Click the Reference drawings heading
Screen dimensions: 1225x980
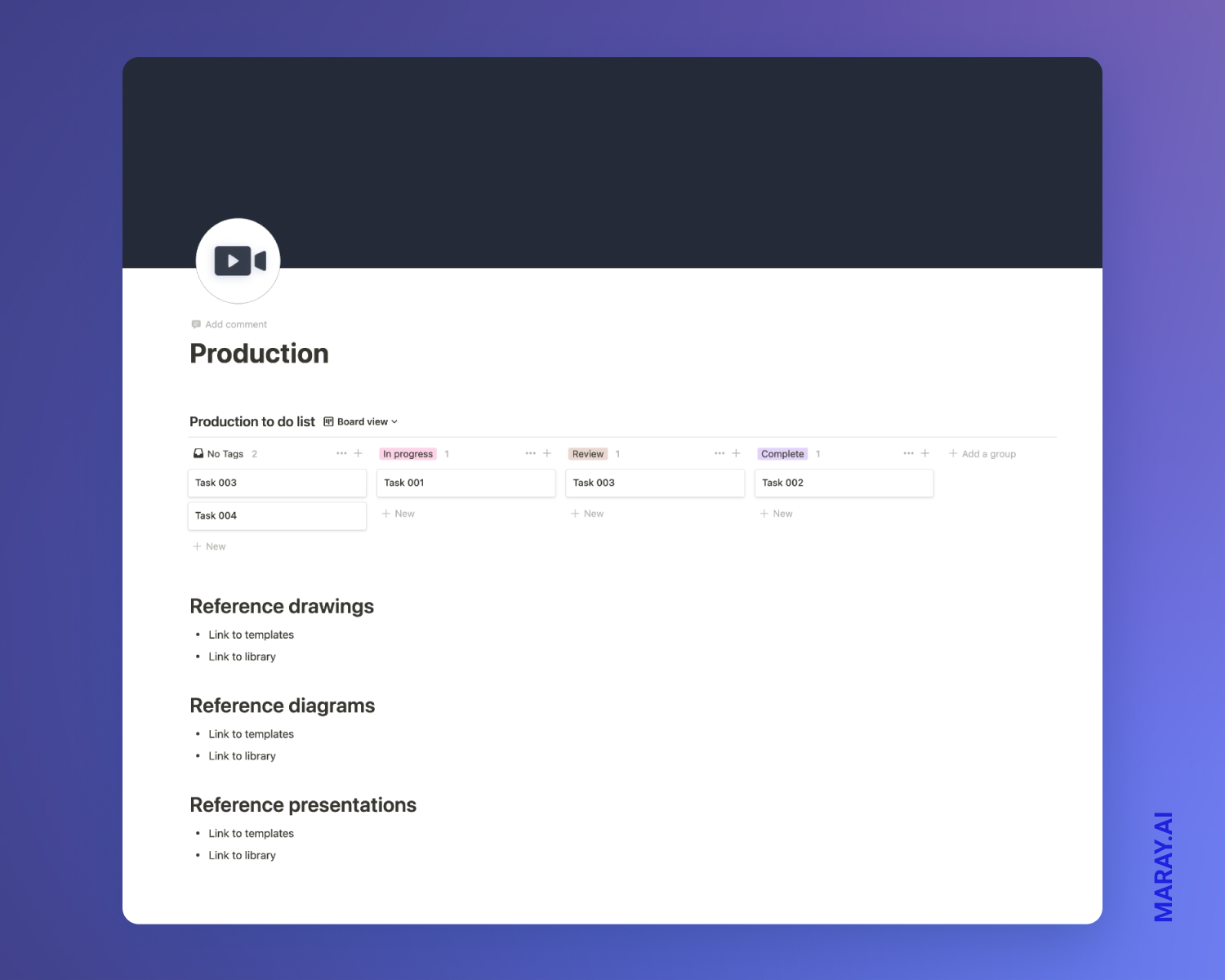[x=282, y=607]
